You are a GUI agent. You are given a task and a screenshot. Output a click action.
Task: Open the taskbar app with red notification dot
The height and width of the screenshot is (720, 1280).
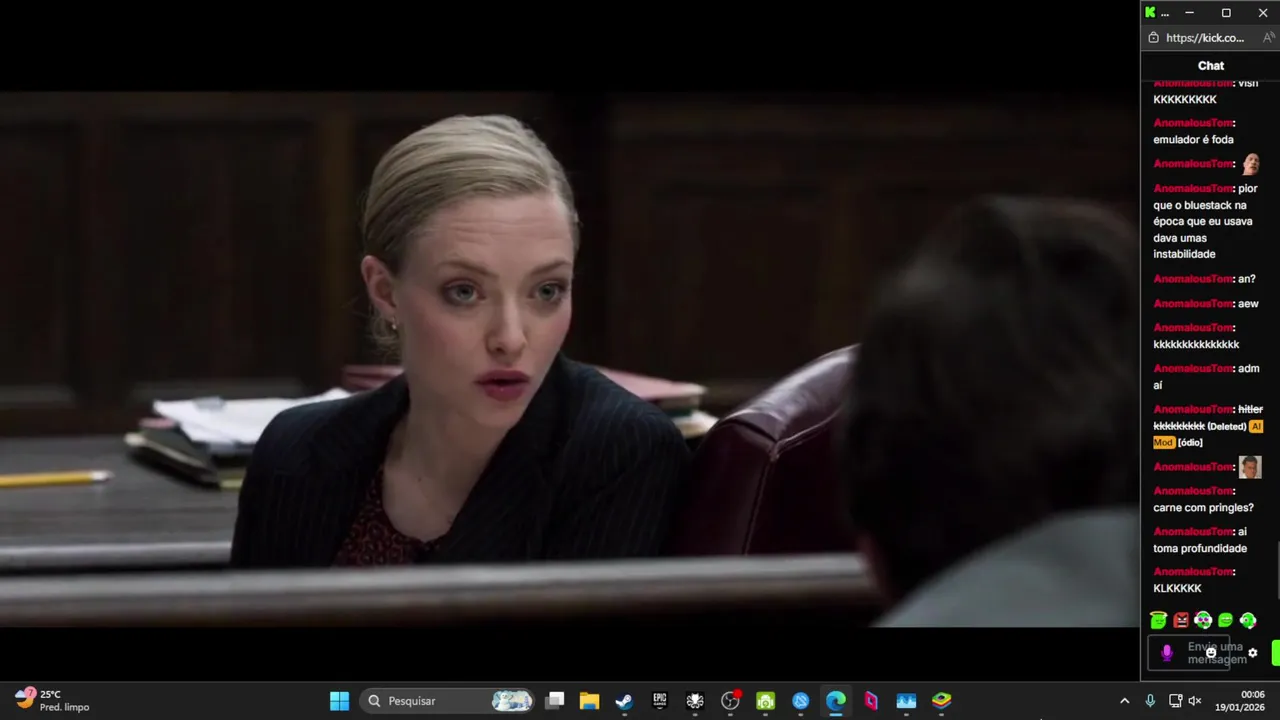point(730,701)
